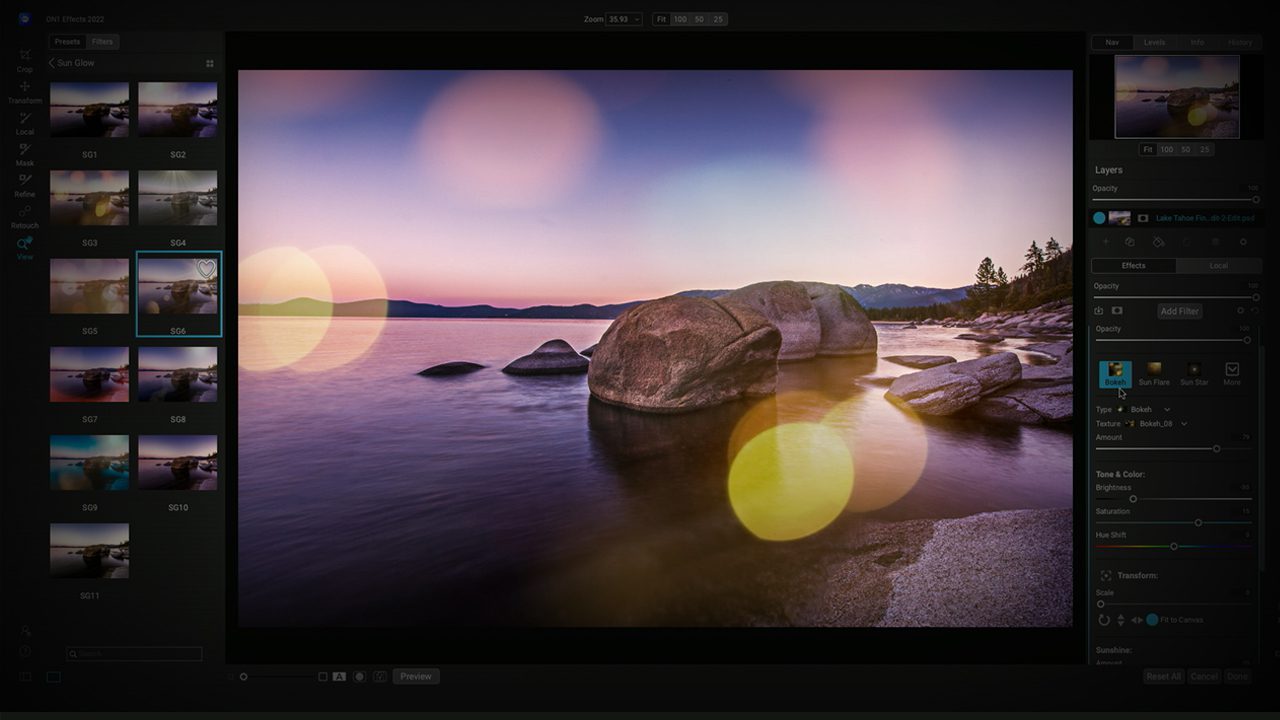1280x720 pixels.
Task: Click the Done button
Action: coord(1238,677)
